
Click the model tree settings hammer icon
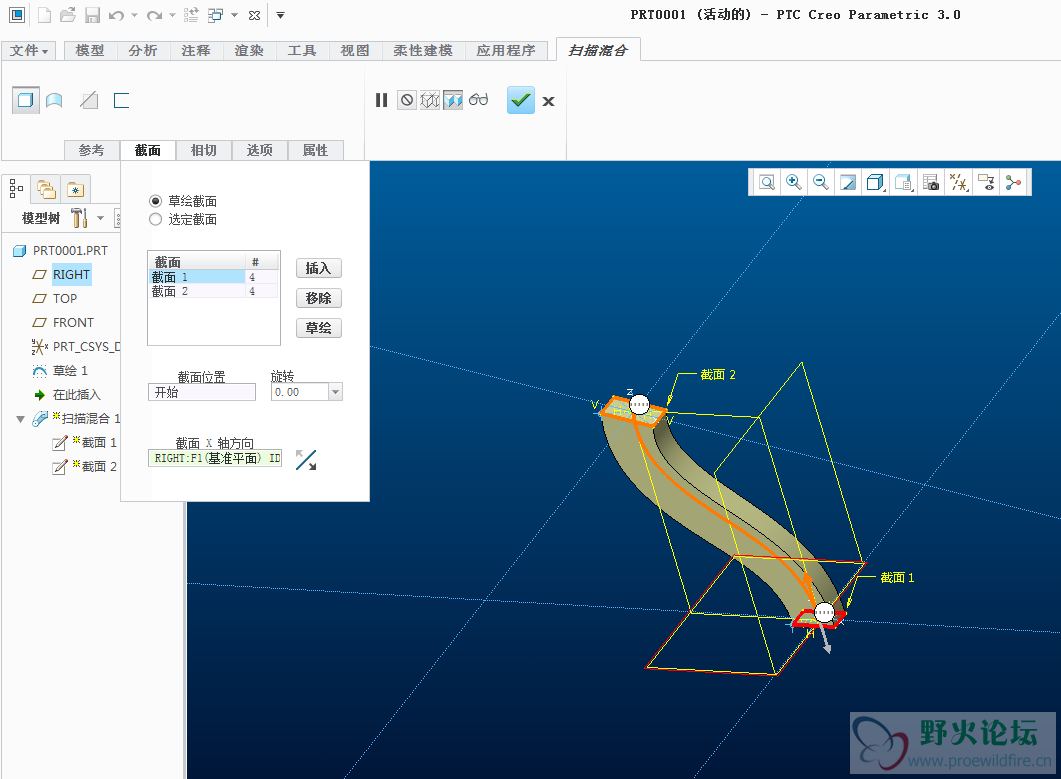(79, 217)
